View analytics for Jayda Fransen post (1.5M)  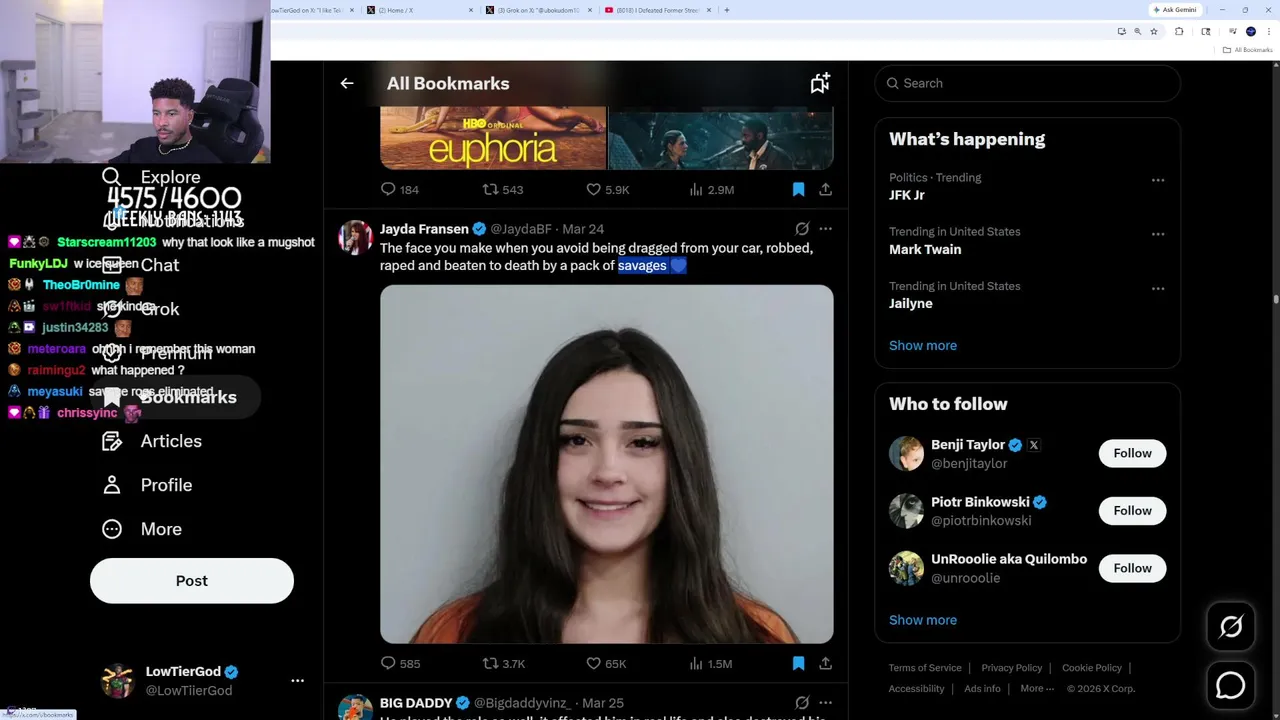[x=711, y=663]
